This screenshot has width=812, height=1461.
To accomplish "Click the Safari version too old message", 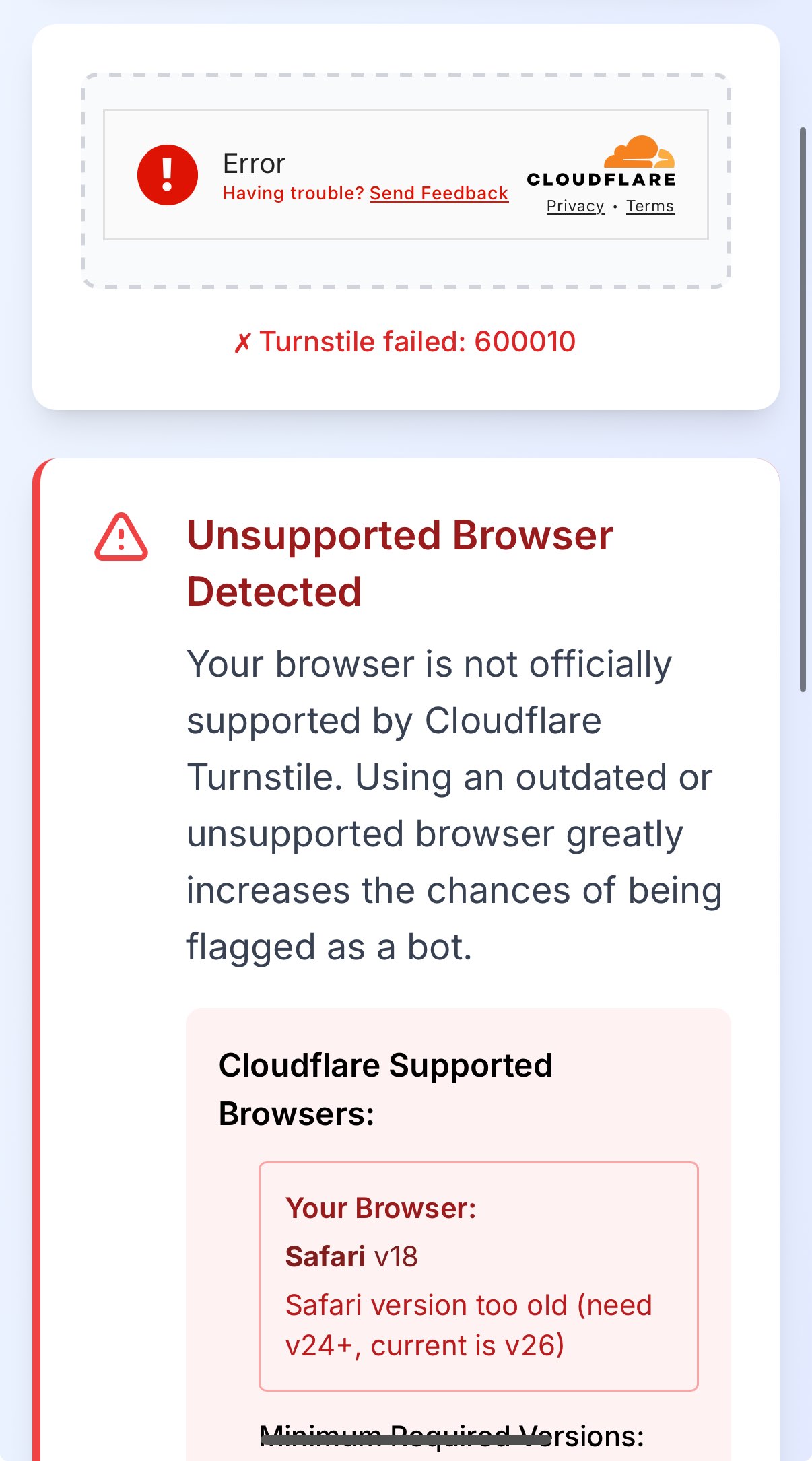I will click(x=468, y=1325).
